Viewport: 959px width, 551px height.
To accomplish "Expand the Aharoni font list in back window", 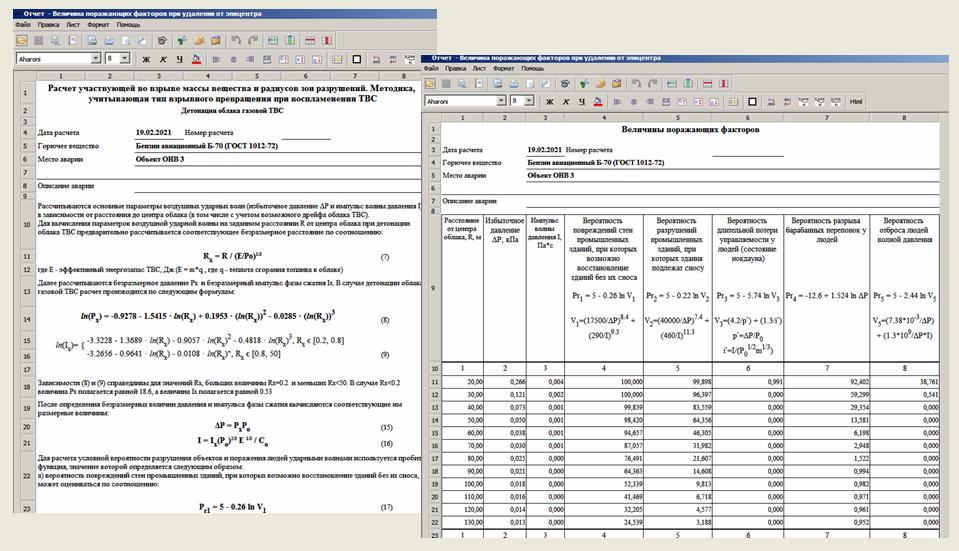I will 97,59.
